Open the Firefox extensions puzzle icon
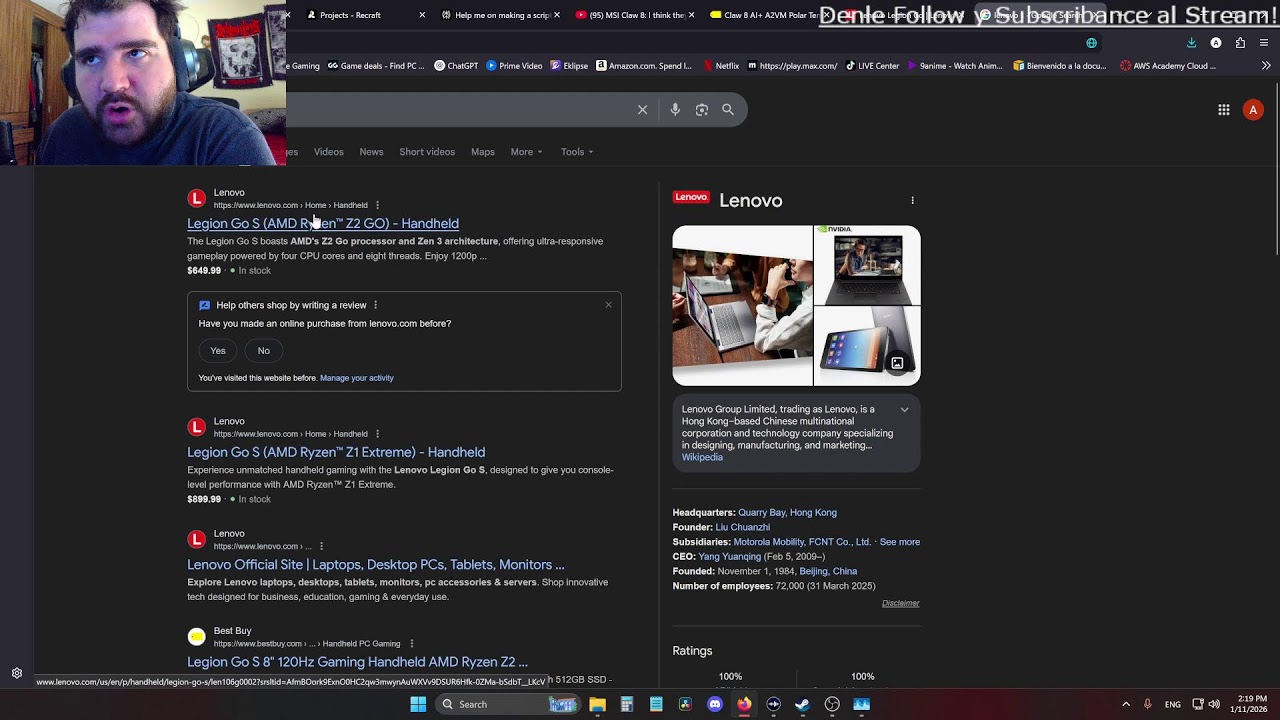 [x=1240, y=43]
